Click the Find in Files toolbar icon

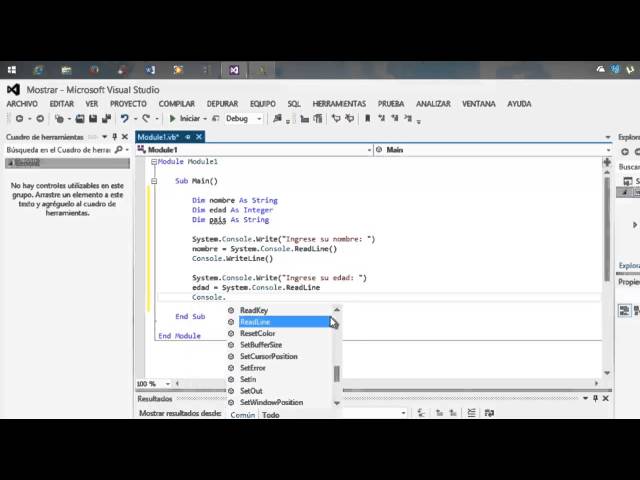click(x=278, y=118)
